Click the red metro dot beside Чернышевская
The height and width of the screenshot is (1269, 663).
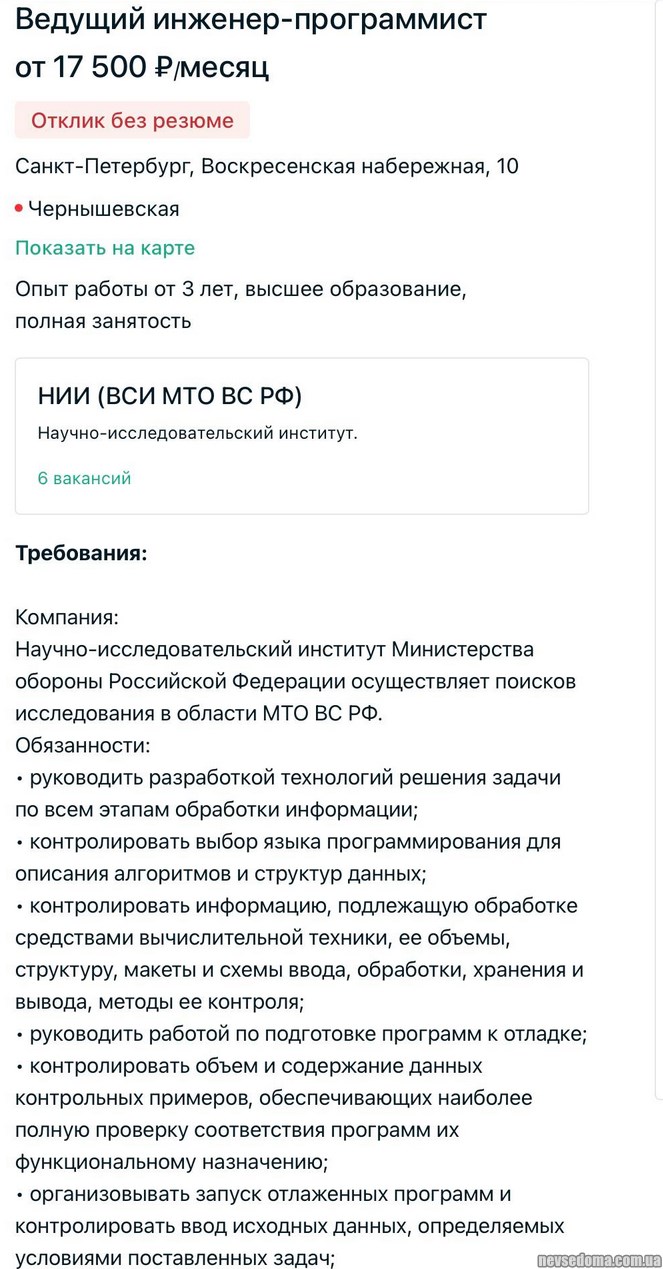pos(19,208)
